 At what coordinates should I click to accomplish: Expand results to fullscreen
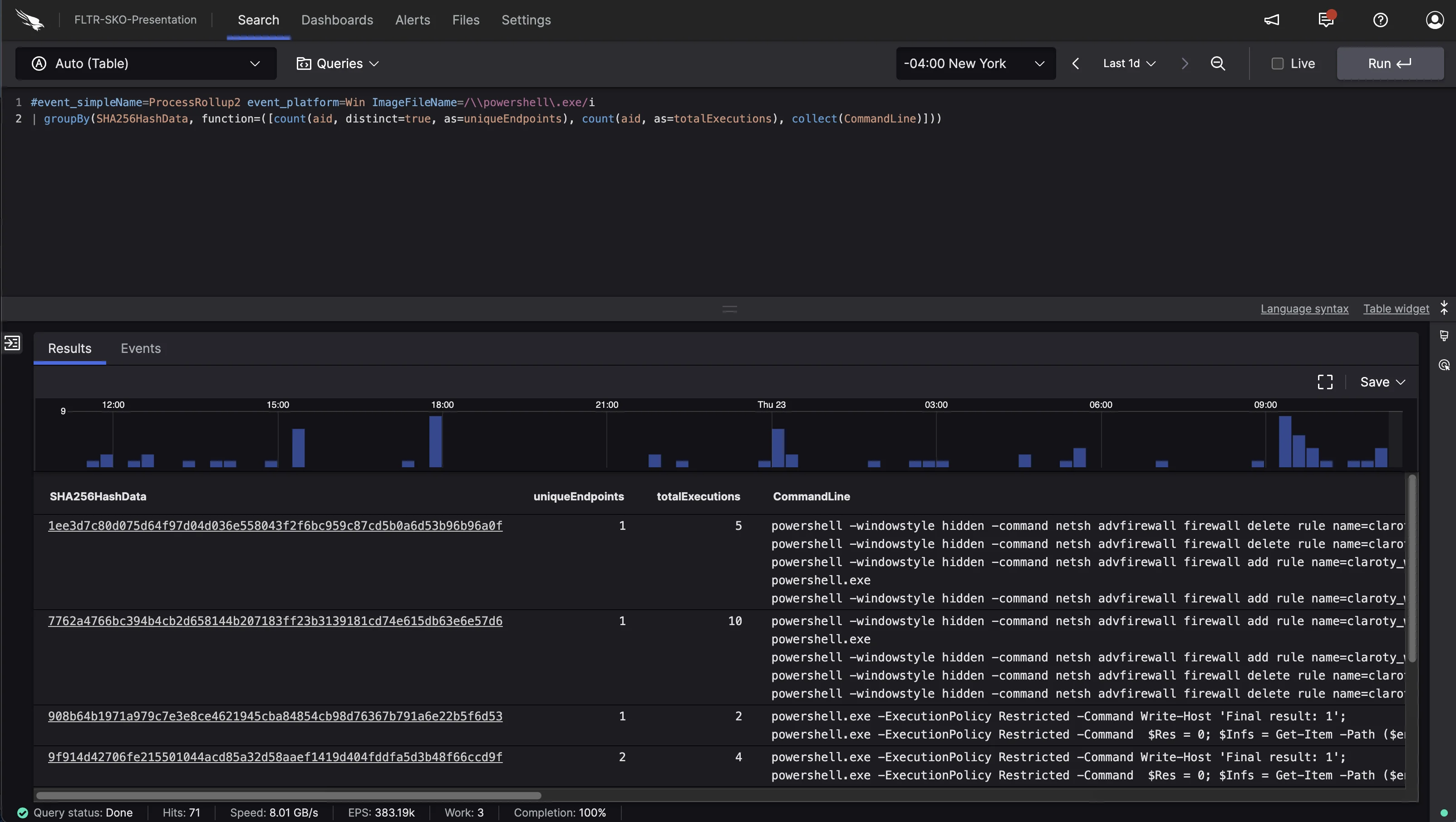click(x=1325, y=382)
